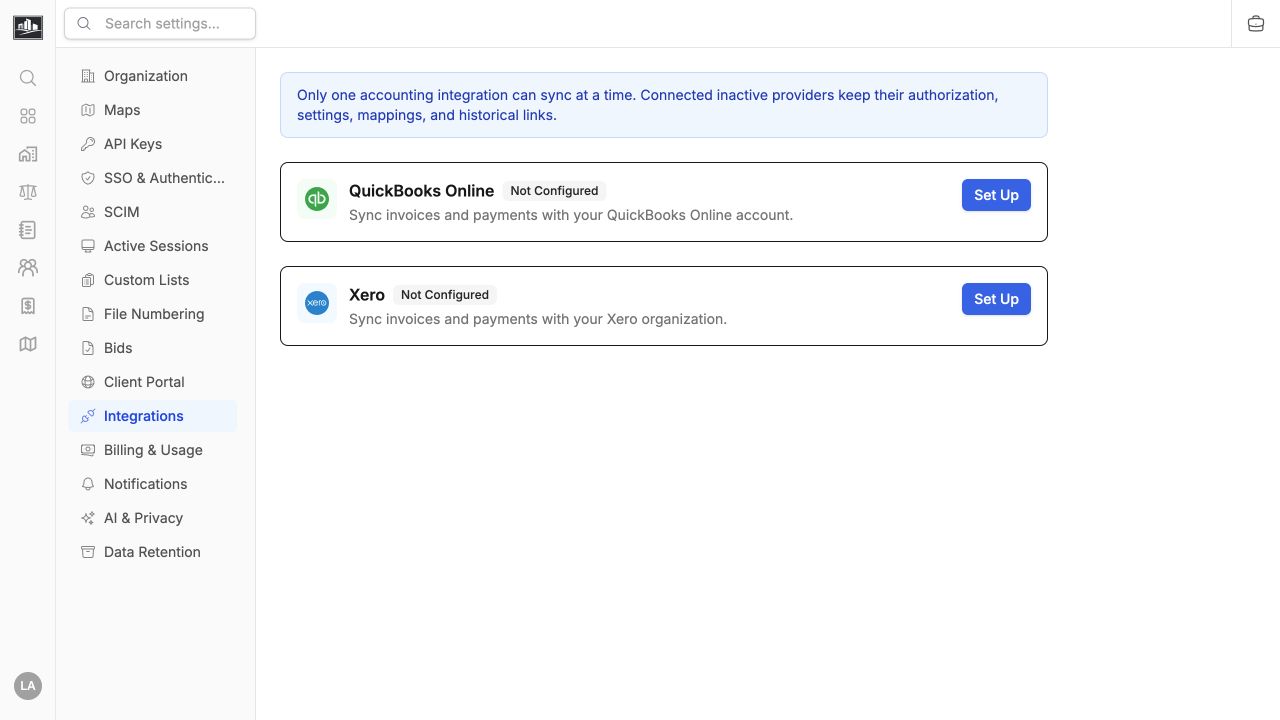Click the Active Sessions monitor icon
Viewport: 1280px width, 720px height.
[88, 246]
